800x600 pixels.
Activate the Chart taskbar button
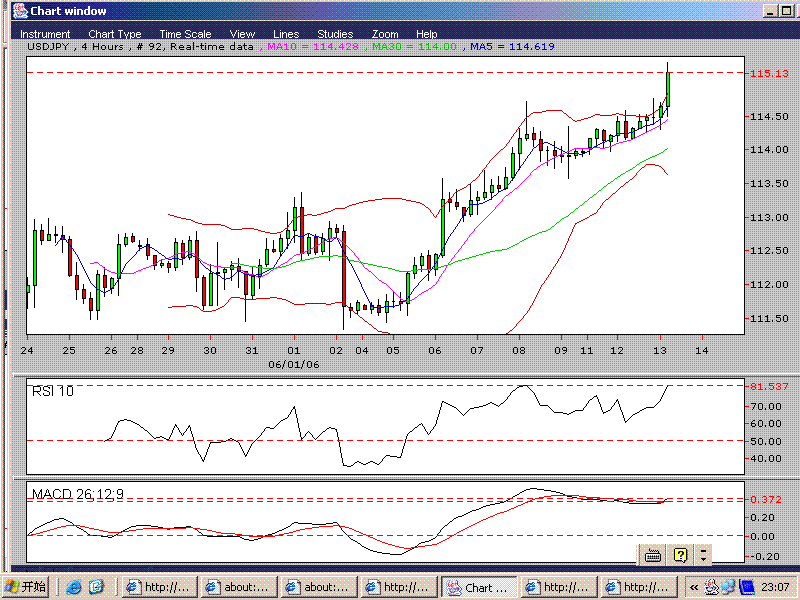coord(479,587)
